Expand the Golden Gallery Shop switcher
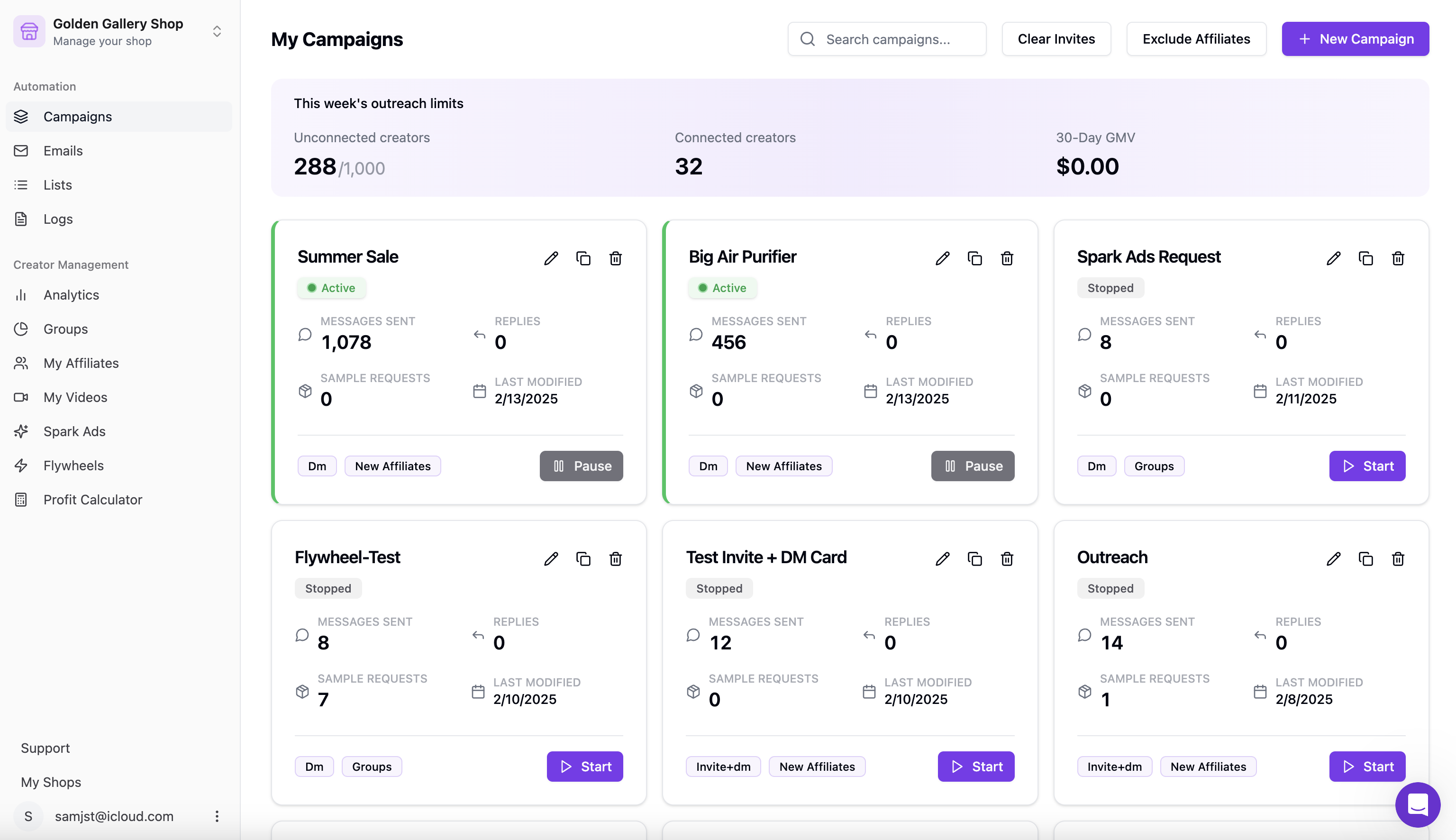The height and width of the screenshot is (840, 1456). point(217,31)
